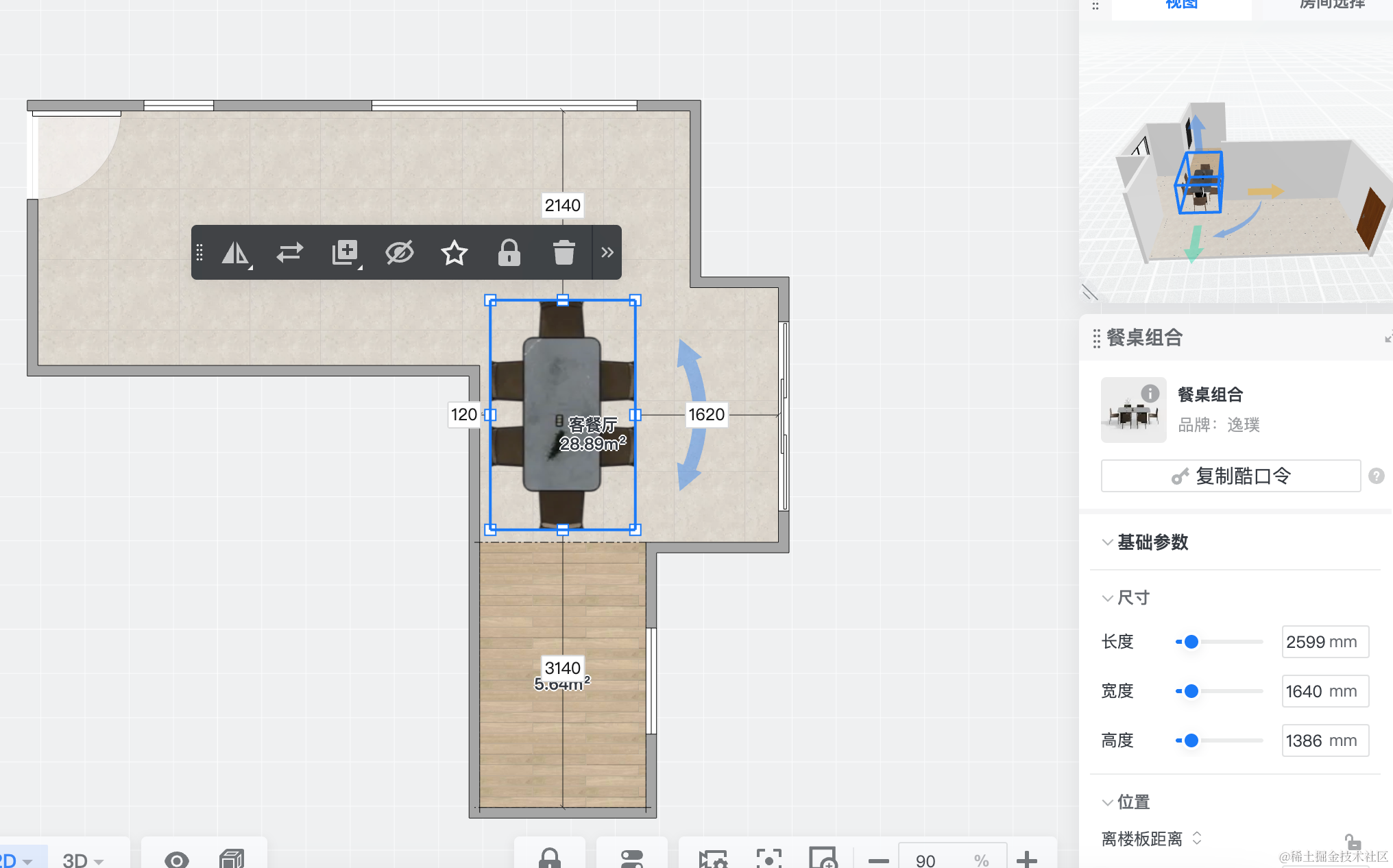
Task: Expand the 餐桌组合 panel corner icon
Action: 1388,337
